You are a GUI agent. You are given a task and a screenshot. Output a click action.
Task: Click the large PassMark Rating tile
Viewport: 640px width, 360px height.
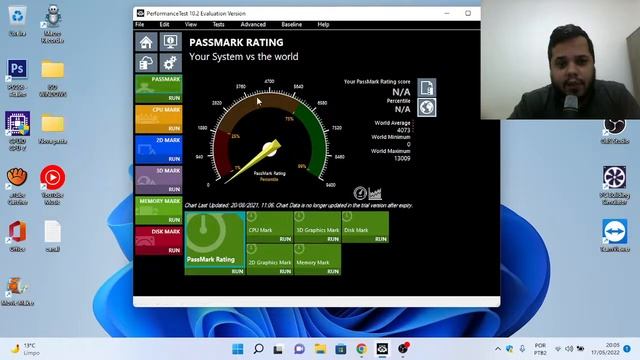coord(215,243)
